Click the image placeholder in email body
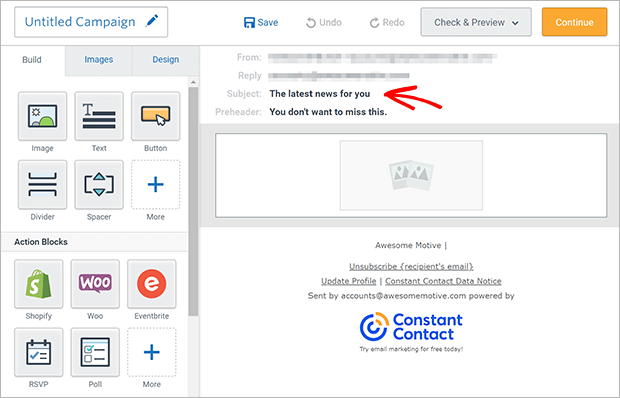The width and height of the screenshot is (620, 398). pyautogui.click(x=411, y=175)
